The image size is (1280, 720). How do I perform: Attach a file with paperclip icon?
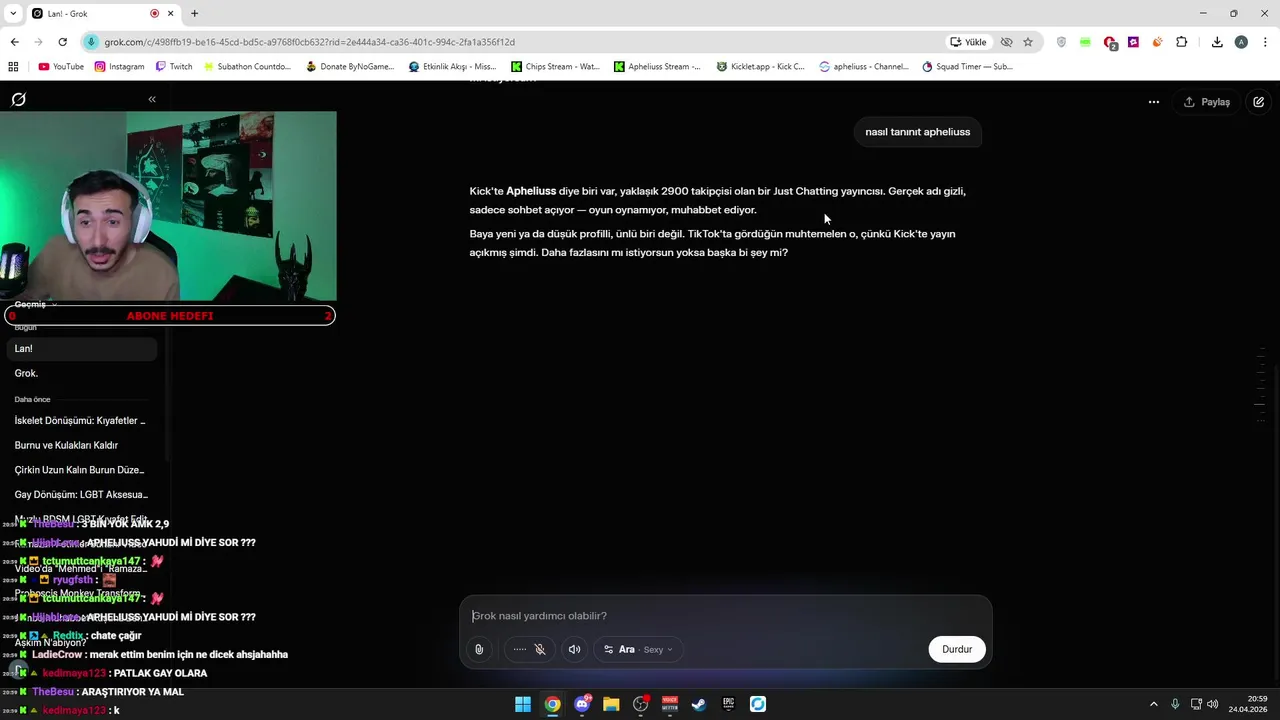479,649
